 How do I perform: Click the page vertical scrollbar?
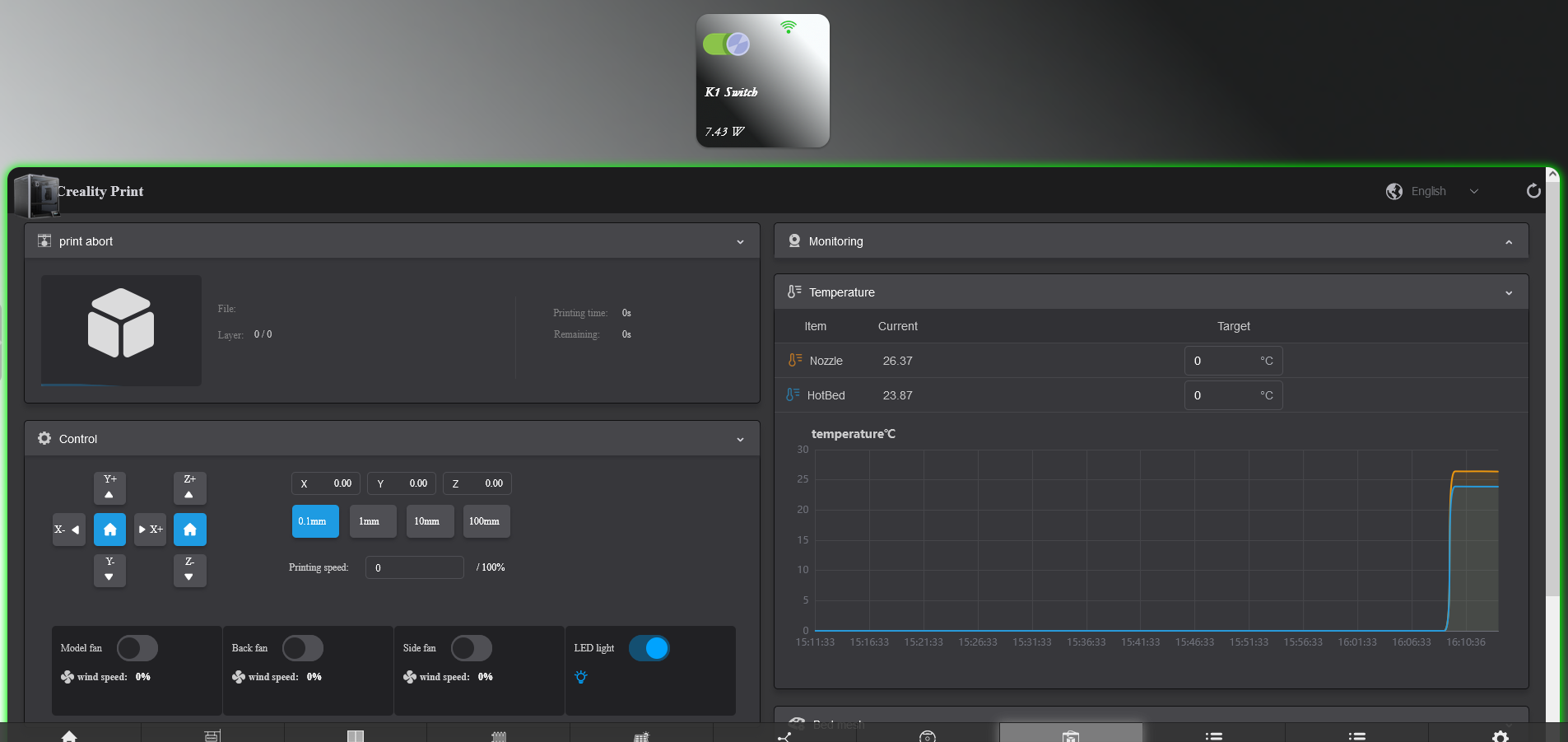pyautogui.click(x=1552, y=387)
